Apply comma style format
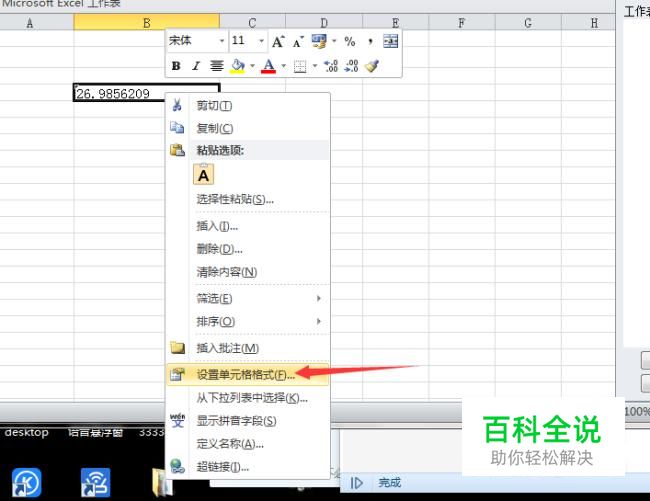Viewport: 650px width, 501px height. [x=370, y=41]
